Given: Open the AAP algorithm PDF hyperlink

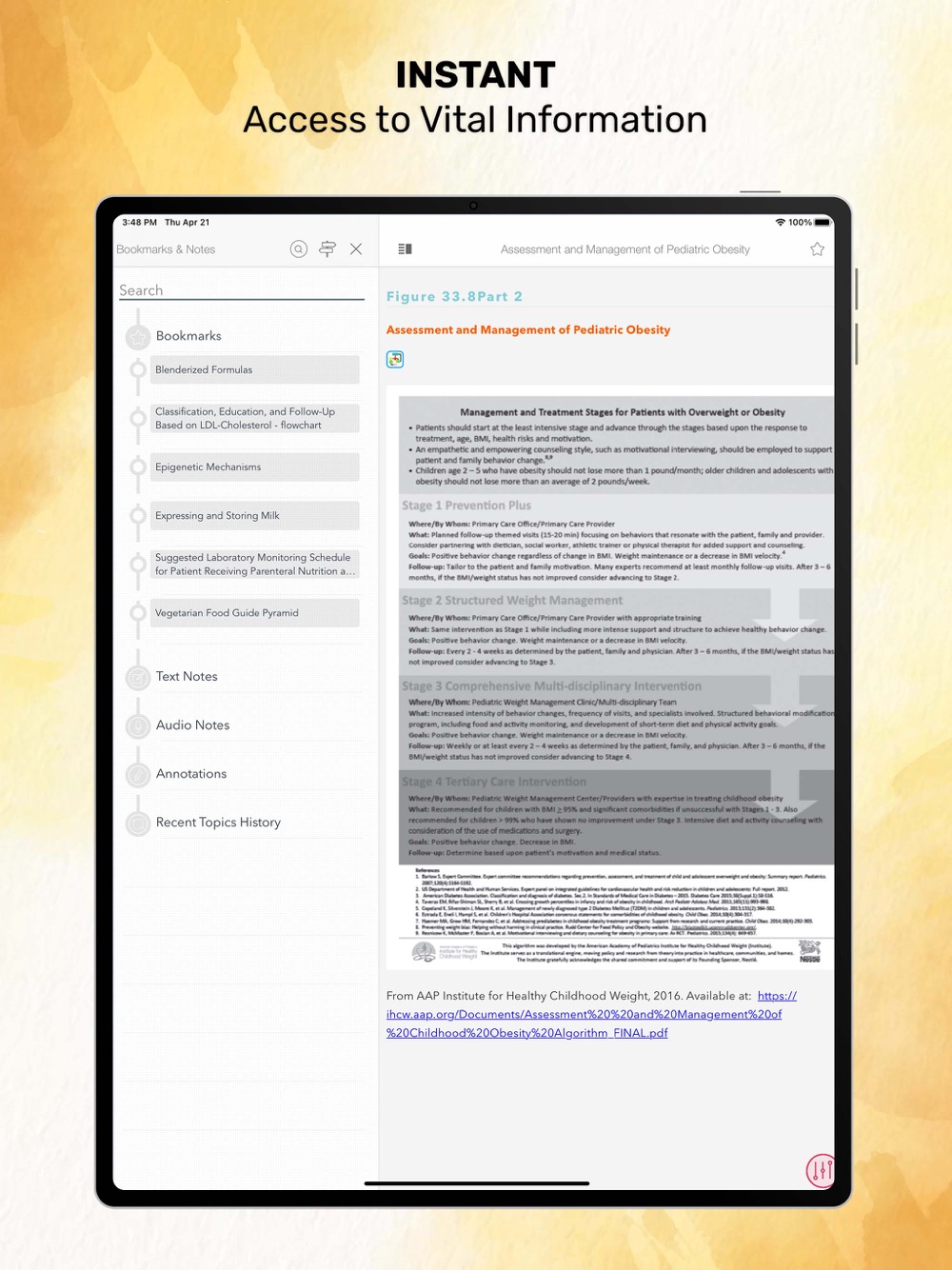Looking at the screenshot, I should (584, 1015).
